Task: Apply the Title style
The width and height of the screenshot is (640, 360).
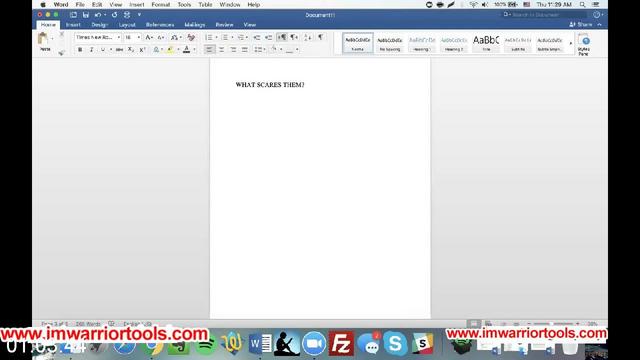Action: point(486,43)
